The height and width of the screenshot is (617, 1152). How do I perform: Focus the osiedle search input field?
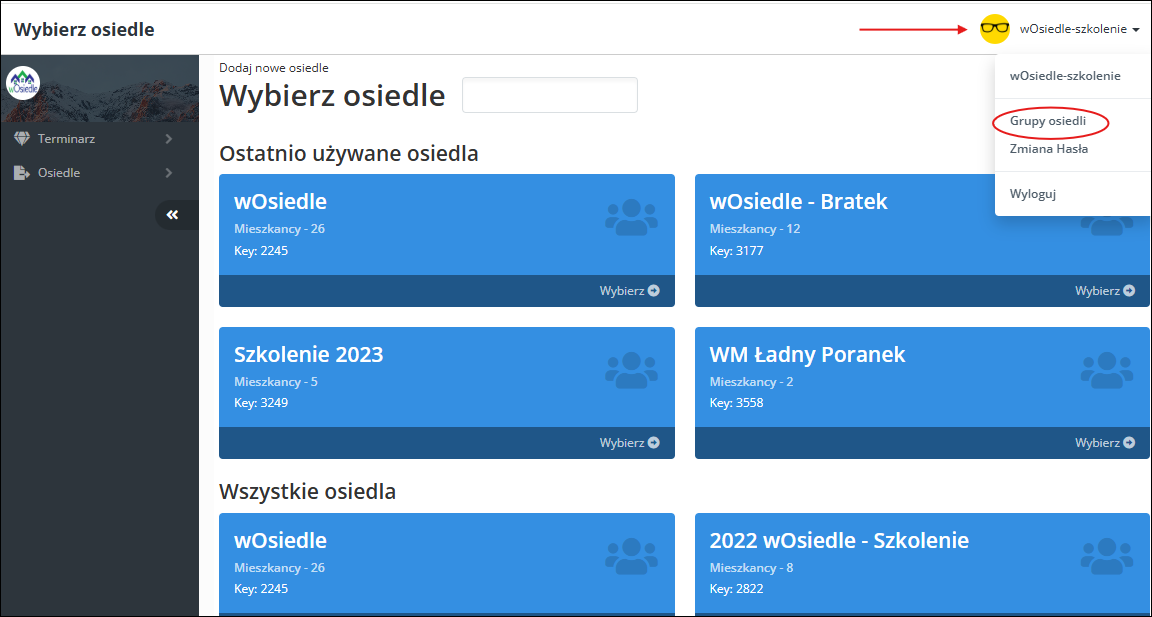point(549,95)
